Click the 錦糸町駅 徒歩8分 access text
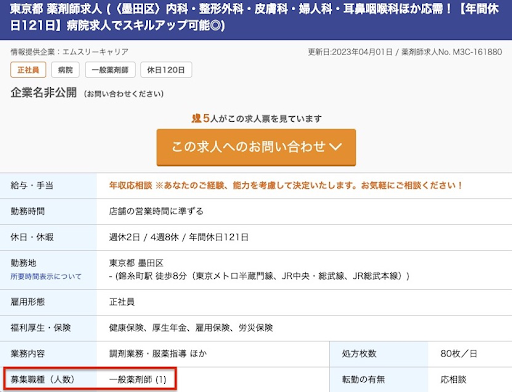Viewport: 512px width, 392px height. tap(259, 276)
